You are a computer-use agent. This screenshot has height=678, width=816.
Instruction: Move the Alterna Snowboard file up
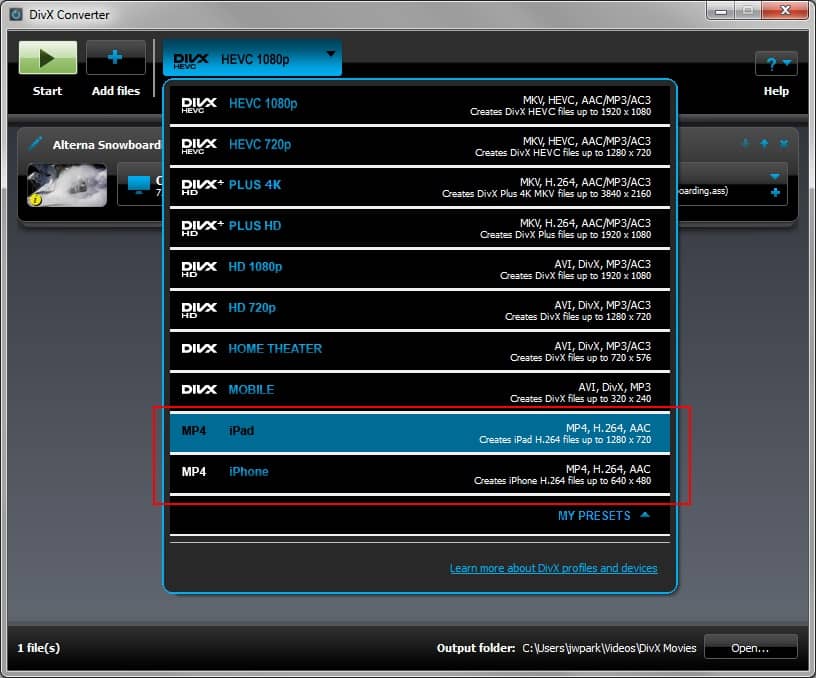click(764, 143)
